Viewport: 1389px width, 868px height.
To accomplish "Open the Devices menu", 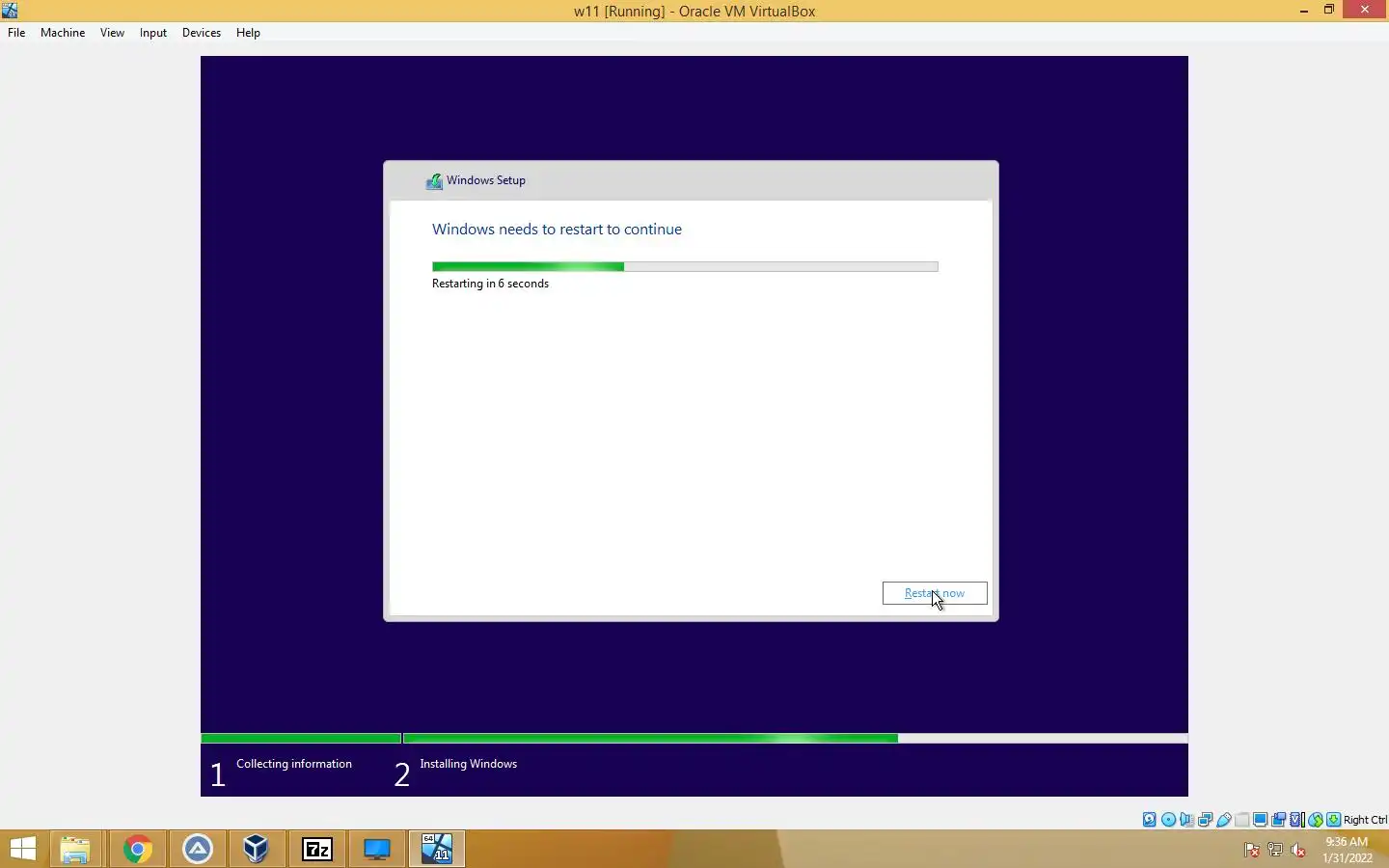I will [x=202, y=32].
